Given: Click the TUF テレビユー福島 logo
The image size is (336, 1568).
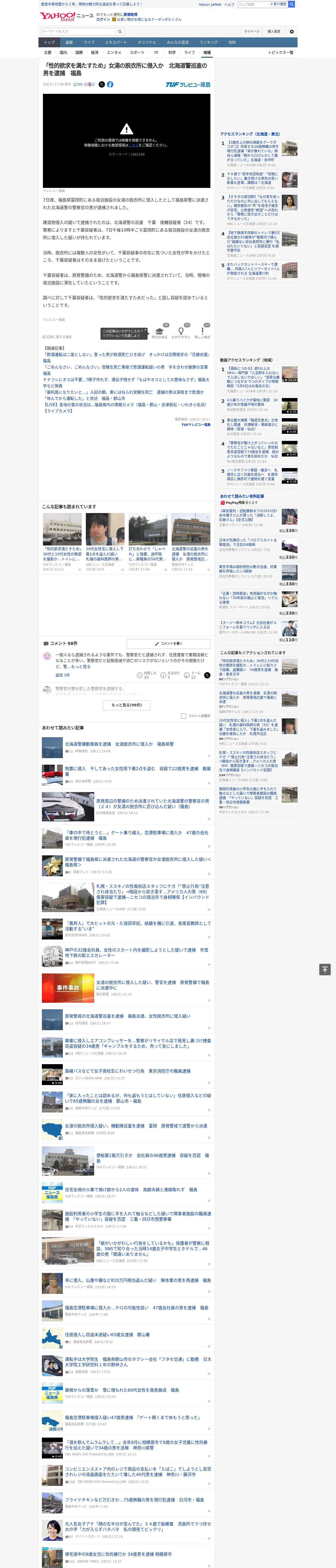Looking at the screenshot, I should 188,85.
